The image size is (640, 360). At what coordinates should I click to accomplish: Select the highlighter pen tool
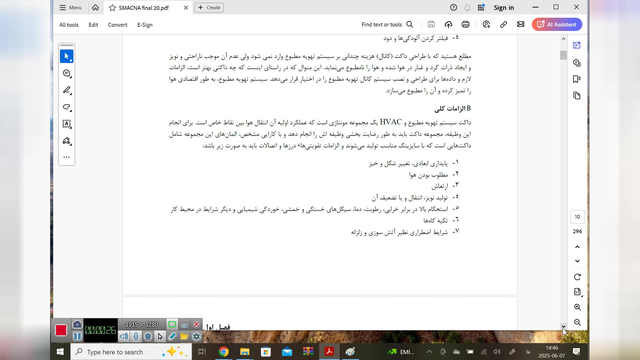tap(67, 90)
